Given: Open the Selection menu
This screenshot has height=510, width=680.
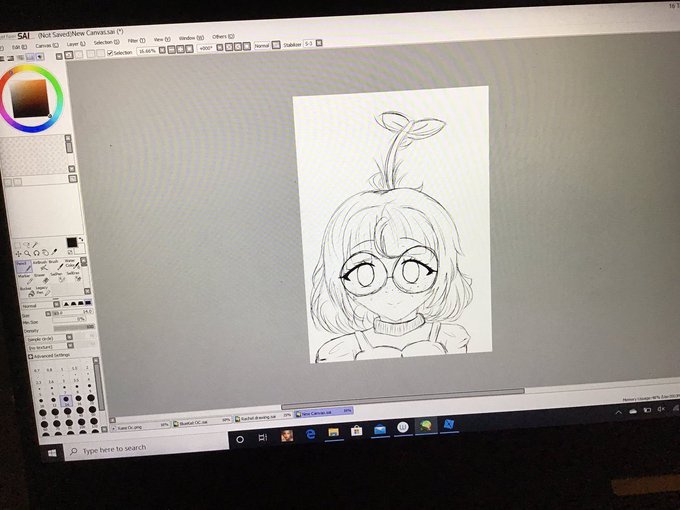Looking at the screenshot, I should (107, 42).
